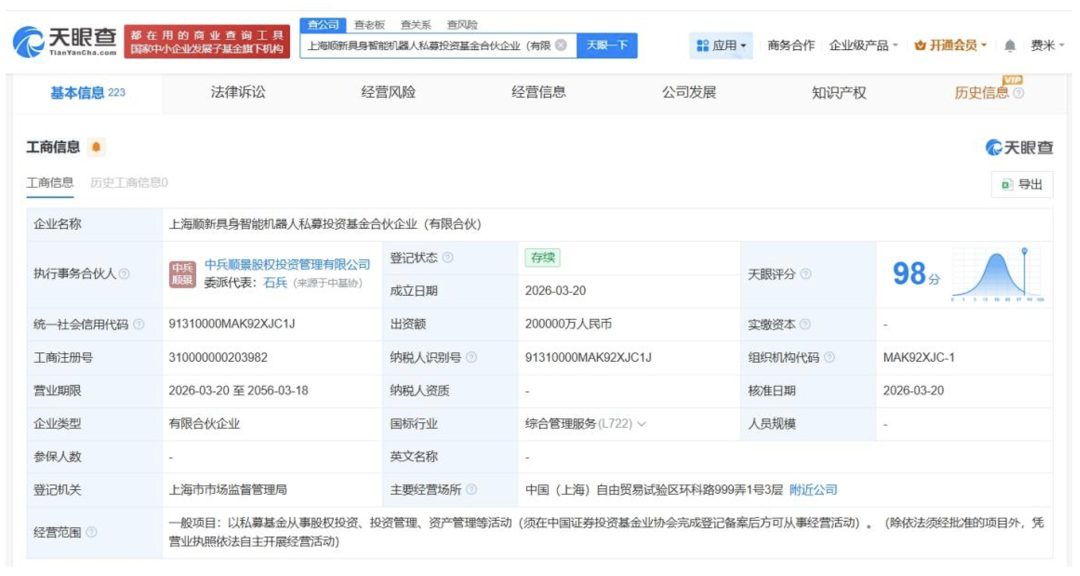The width and height of the screenshot is (1080, 576).
Task: Select the 查公司 search tab
Action: point(322,25)
